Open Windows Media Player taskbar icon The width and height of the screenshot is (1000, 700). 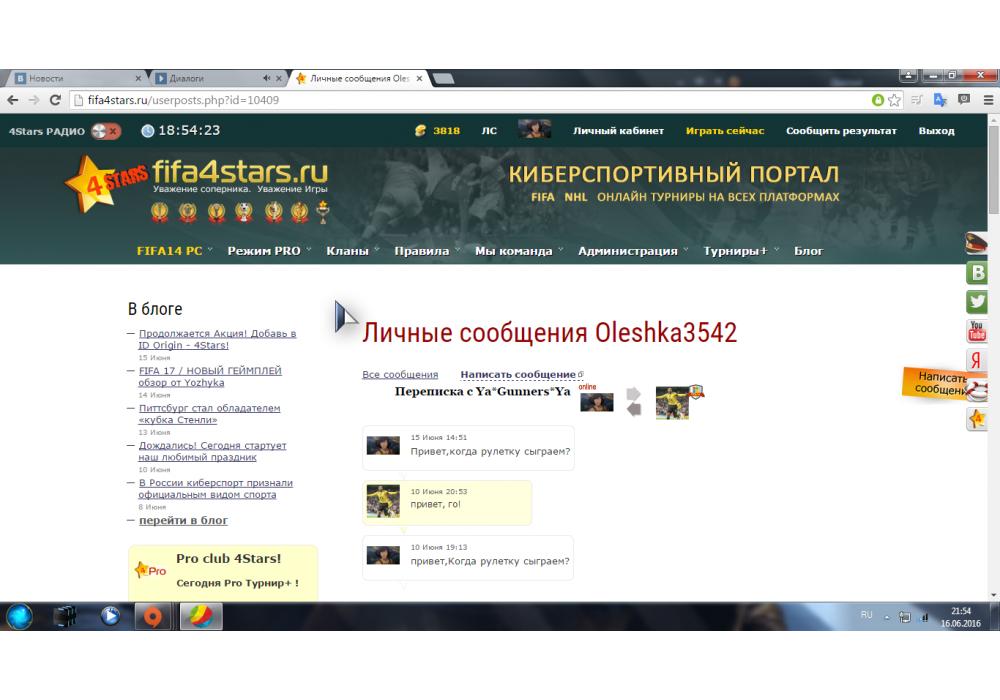(110, 616)
